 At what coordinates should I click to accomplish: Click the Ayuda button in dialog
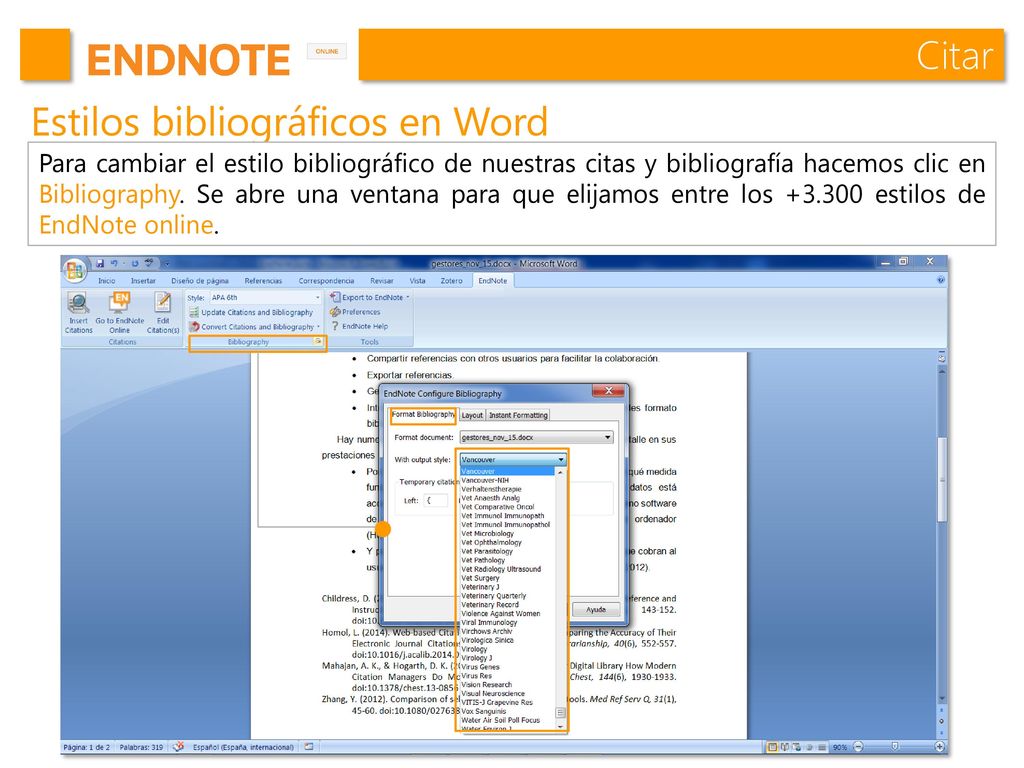[596, 609]
